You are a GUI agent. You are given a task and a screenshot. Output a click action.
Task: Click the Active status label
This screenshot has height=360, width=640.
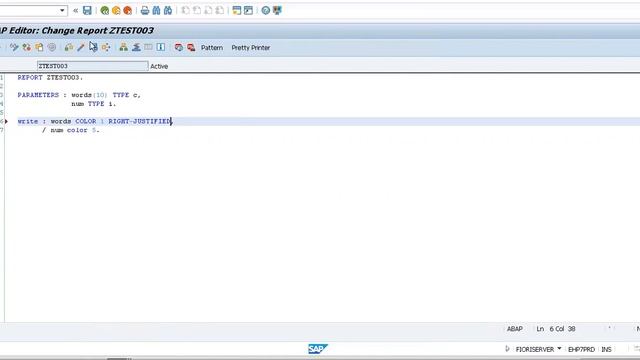159,66
